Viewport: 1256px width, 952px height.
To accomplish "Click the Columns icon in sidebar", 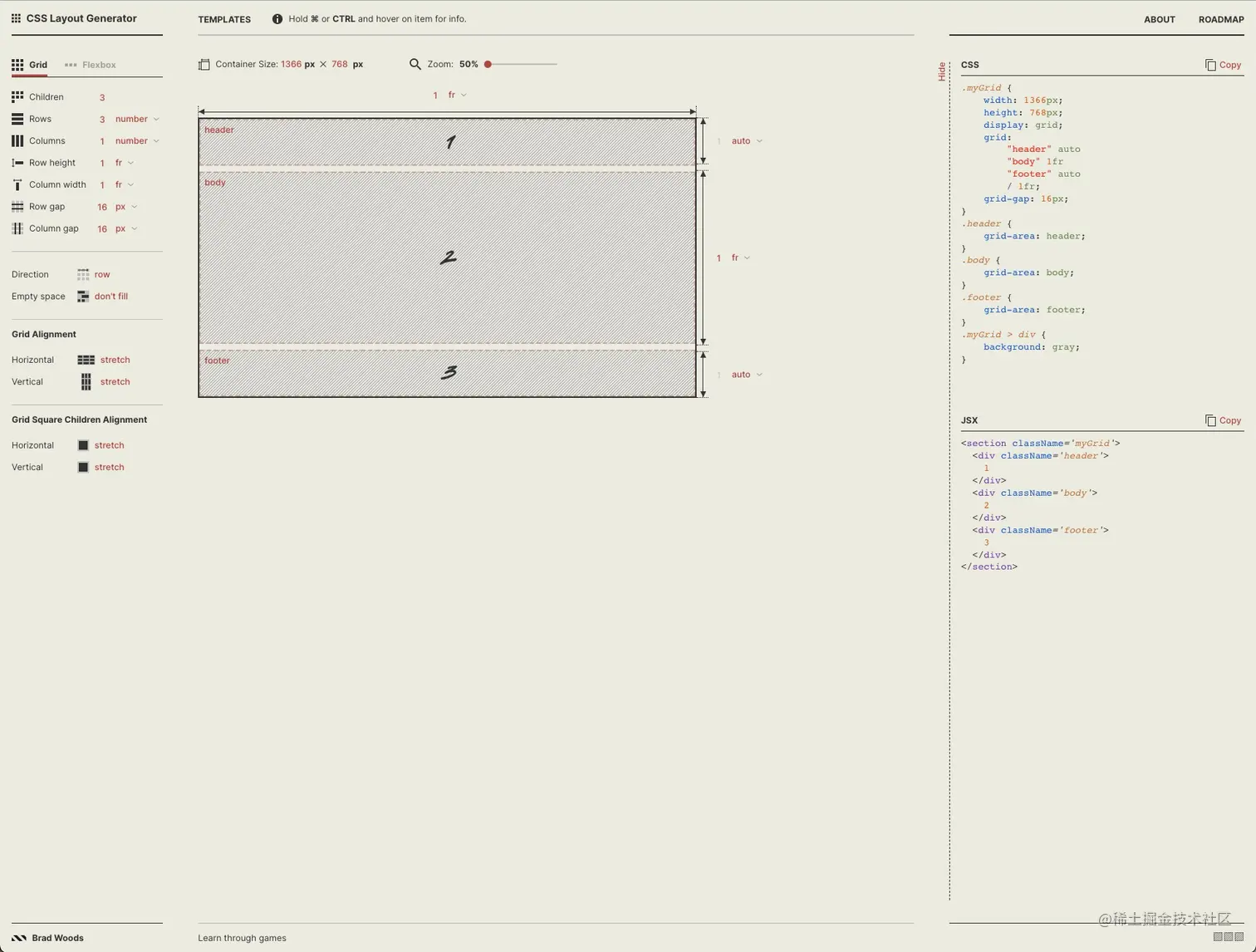I will tap(17, 141).
